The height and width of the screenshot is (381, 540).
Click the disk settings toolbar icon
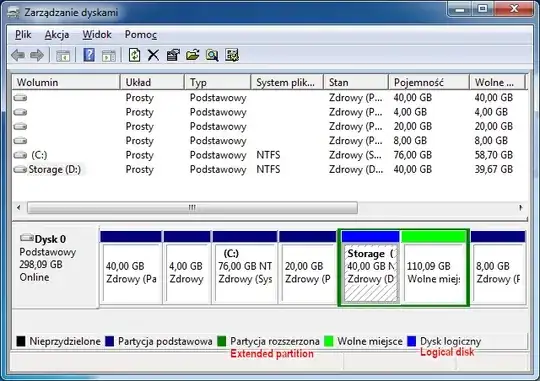232,55
